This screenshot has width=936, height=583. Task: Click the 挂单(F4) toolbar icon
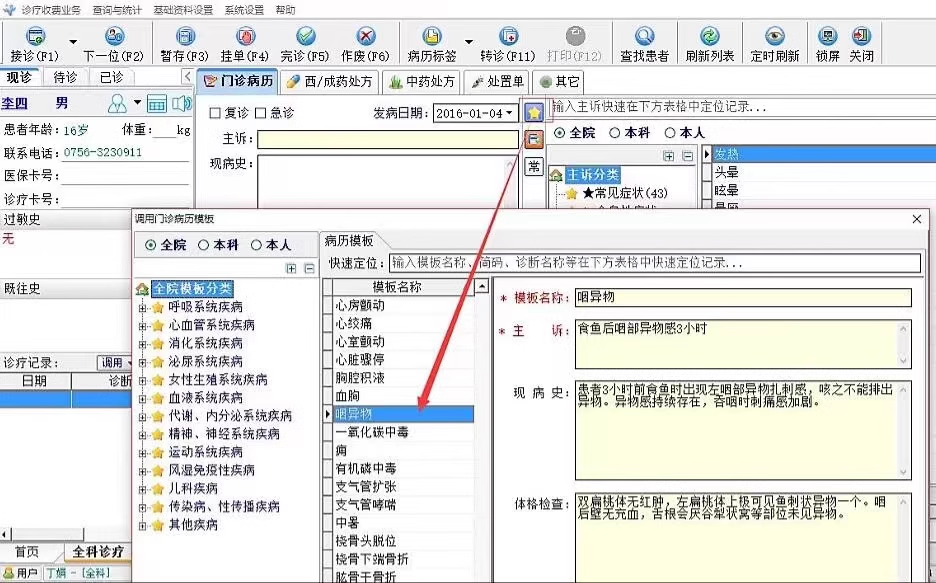pyautogui.click(x=245, y=36)
